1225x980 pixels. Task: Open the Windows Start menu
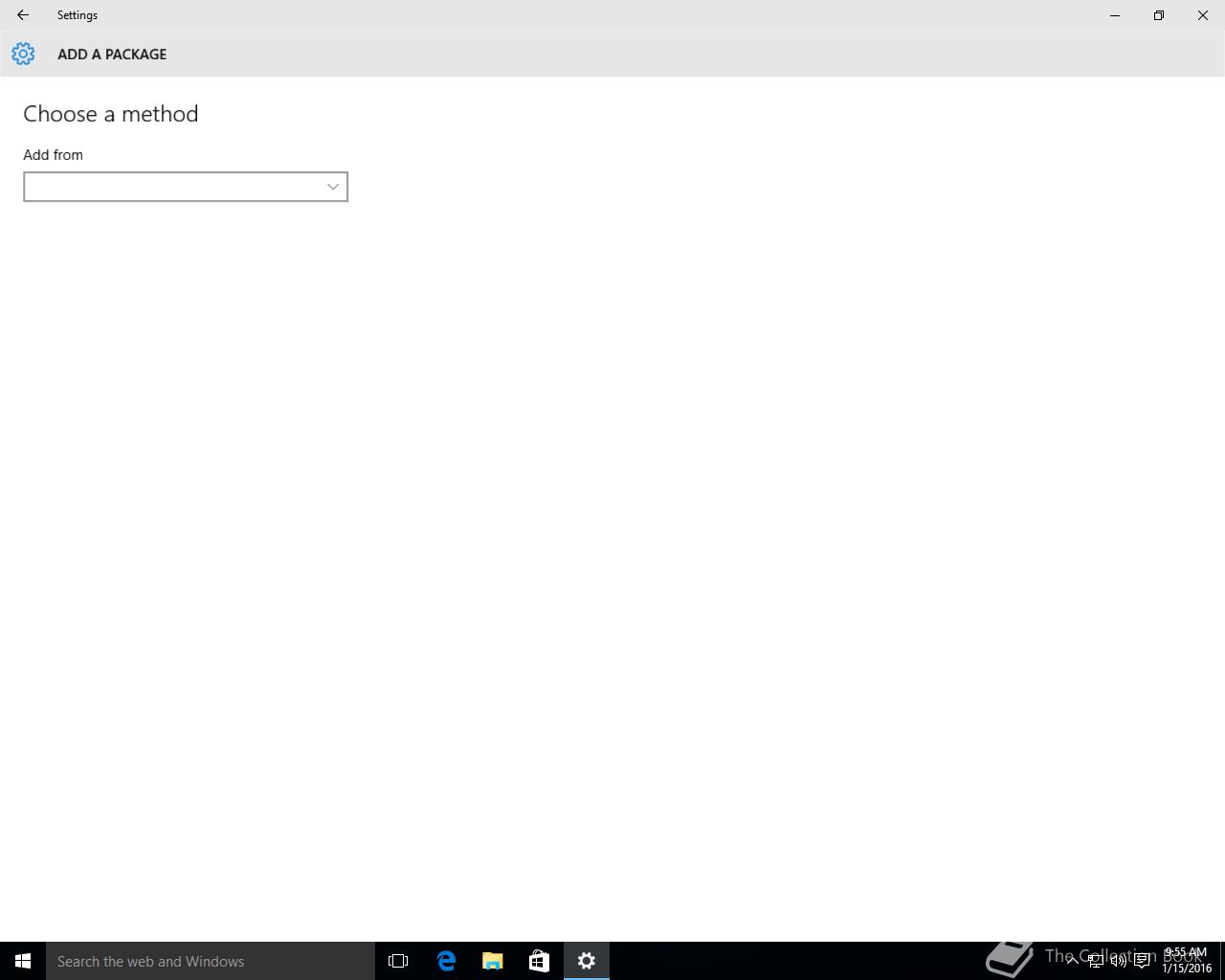23,961
